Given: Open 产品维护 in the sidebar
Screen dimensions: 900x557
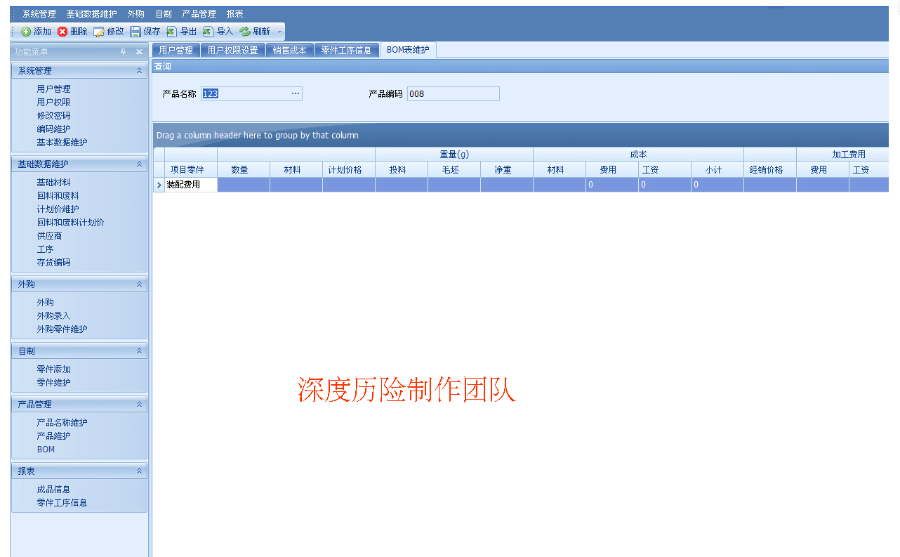Looking at the screenshot, I should click(x=53, y=436).
